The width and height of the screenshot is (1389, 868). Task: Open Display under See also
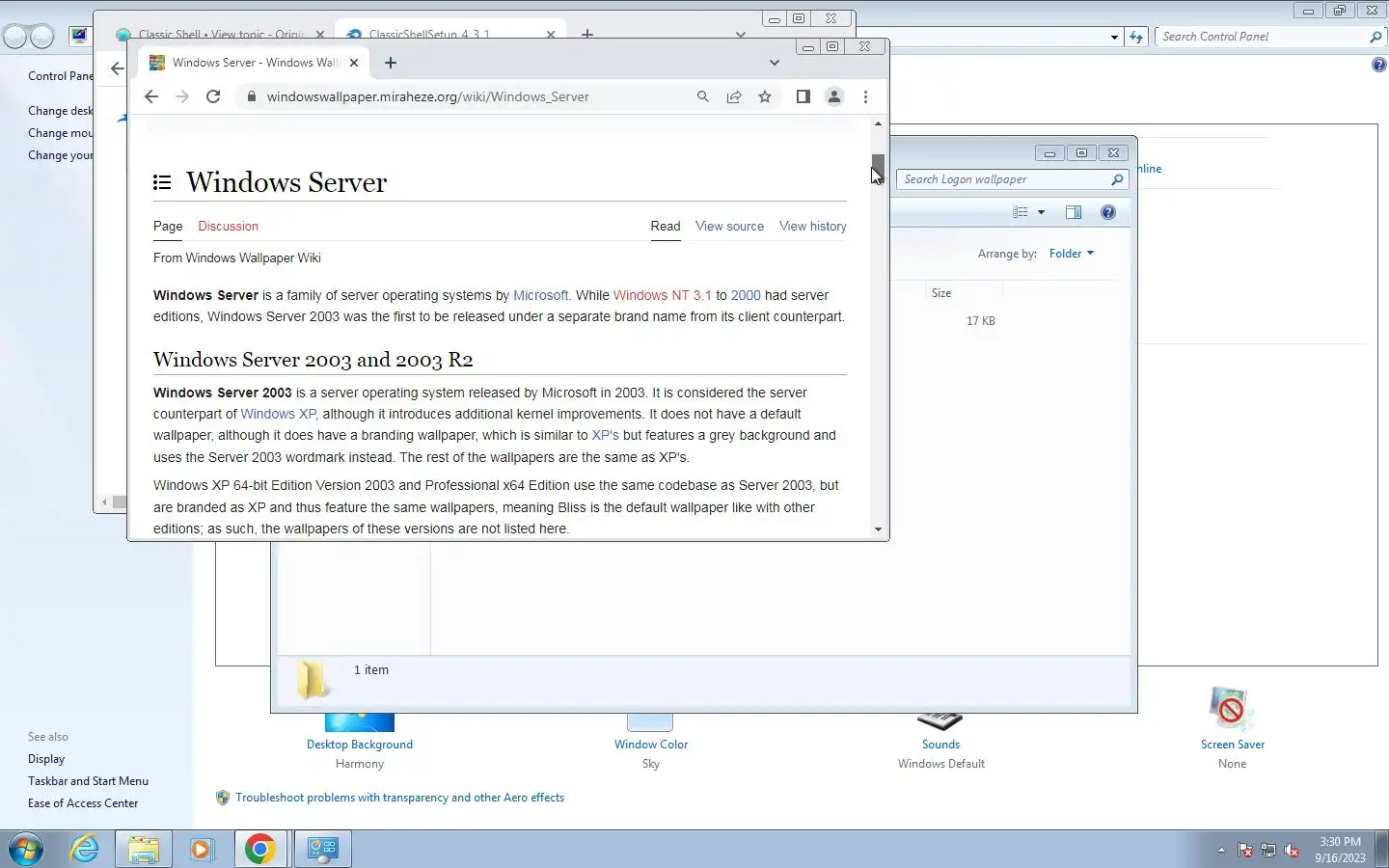(x=46, y=759)
